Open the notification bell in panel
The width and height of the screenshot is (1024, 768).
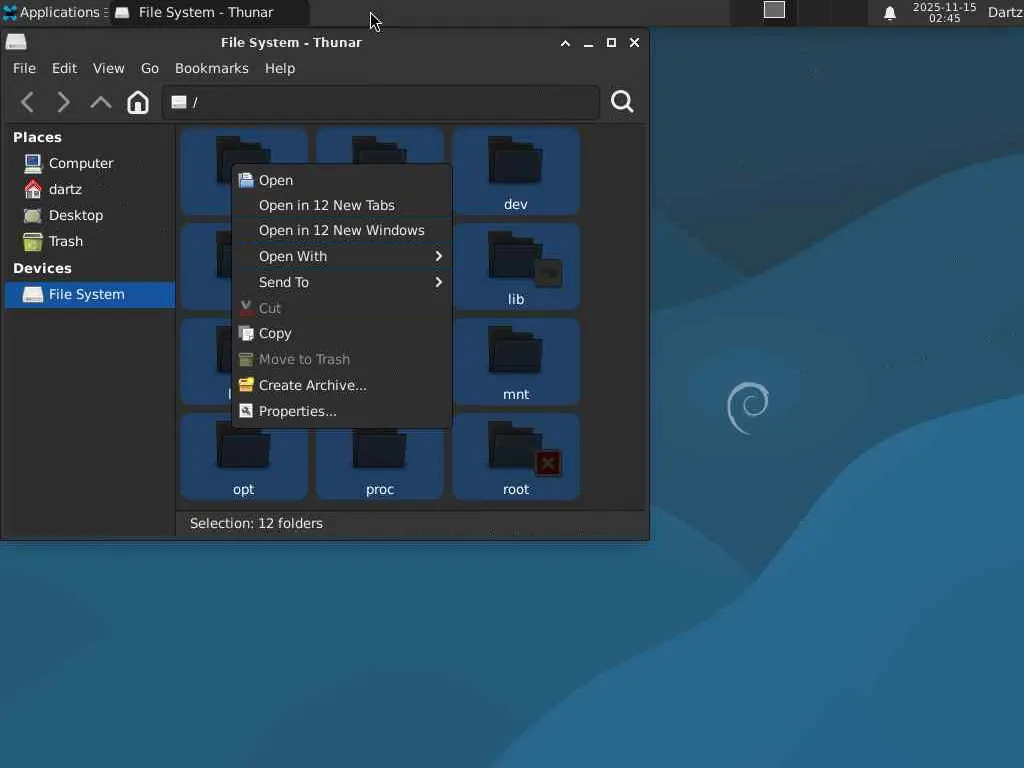[889, 13]
